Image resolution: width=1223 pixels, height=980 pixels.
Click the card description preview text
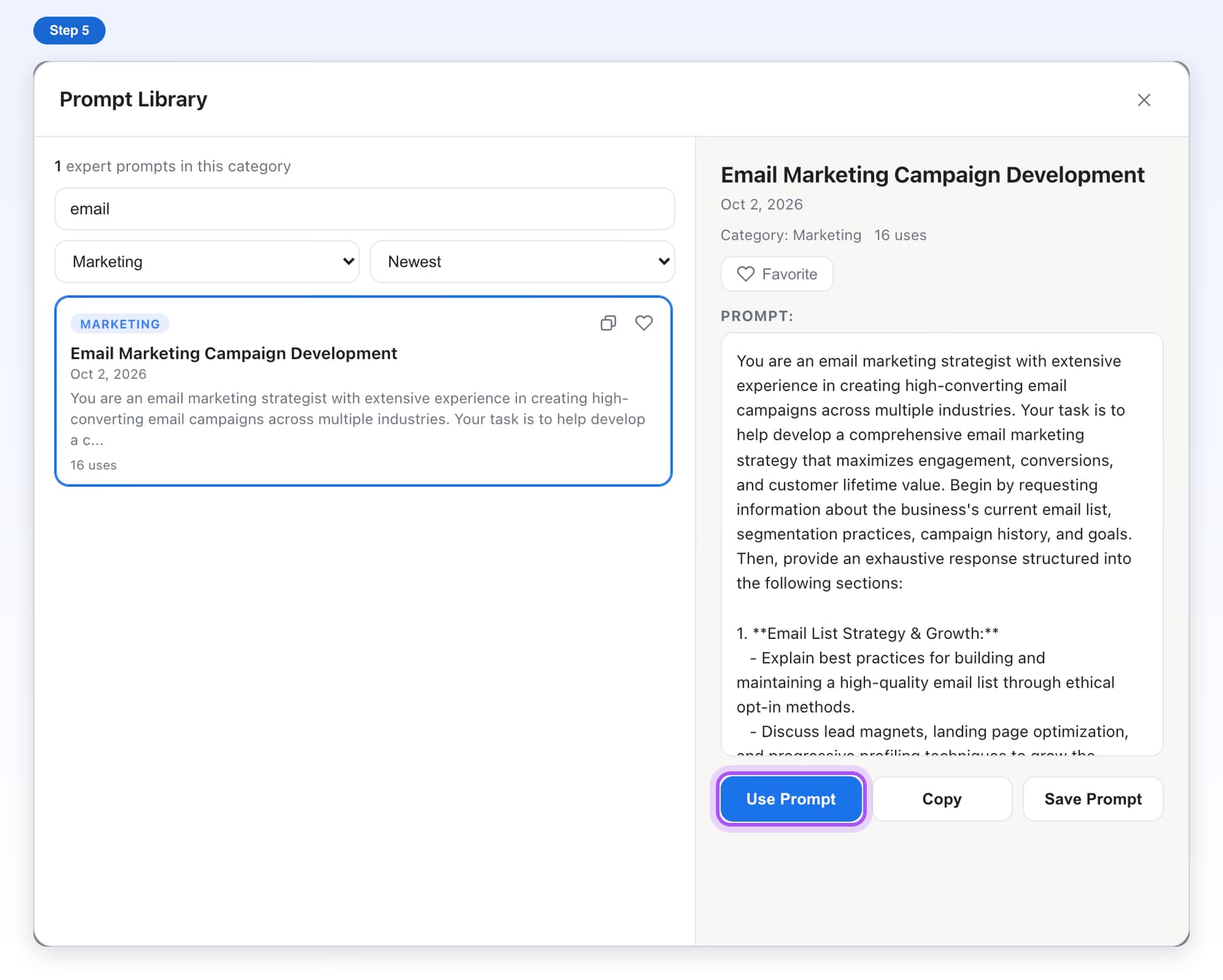tap(358, 419)
